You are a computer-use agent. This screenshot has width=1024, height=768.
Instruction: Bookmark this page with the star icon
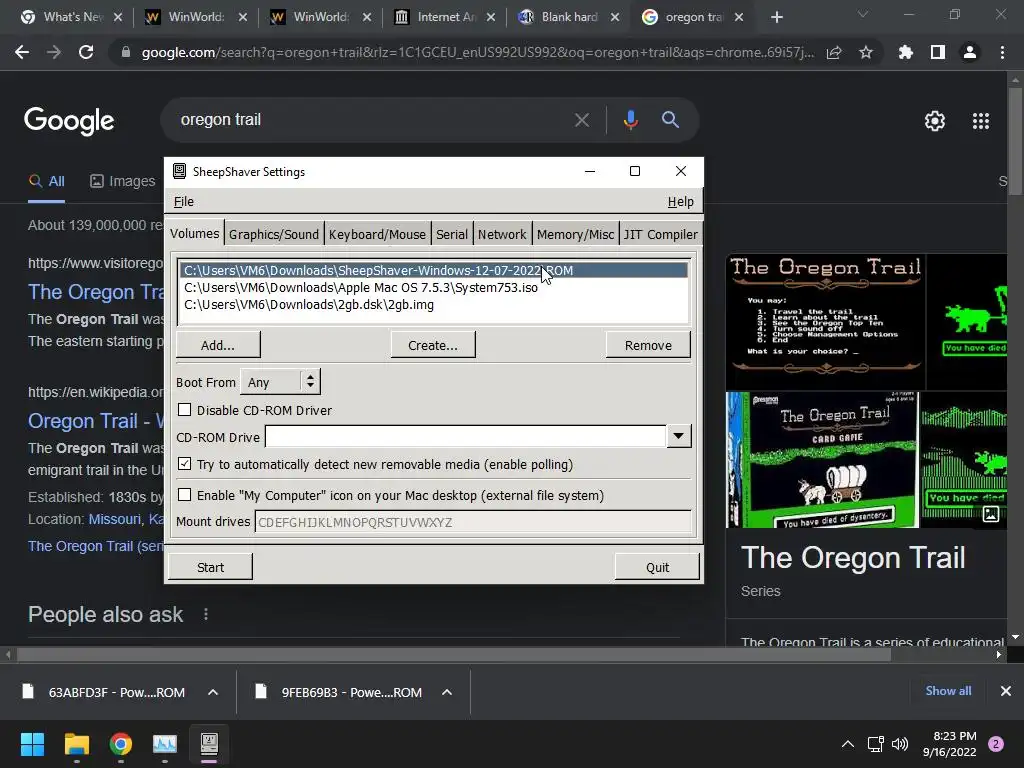pos(866,52)
